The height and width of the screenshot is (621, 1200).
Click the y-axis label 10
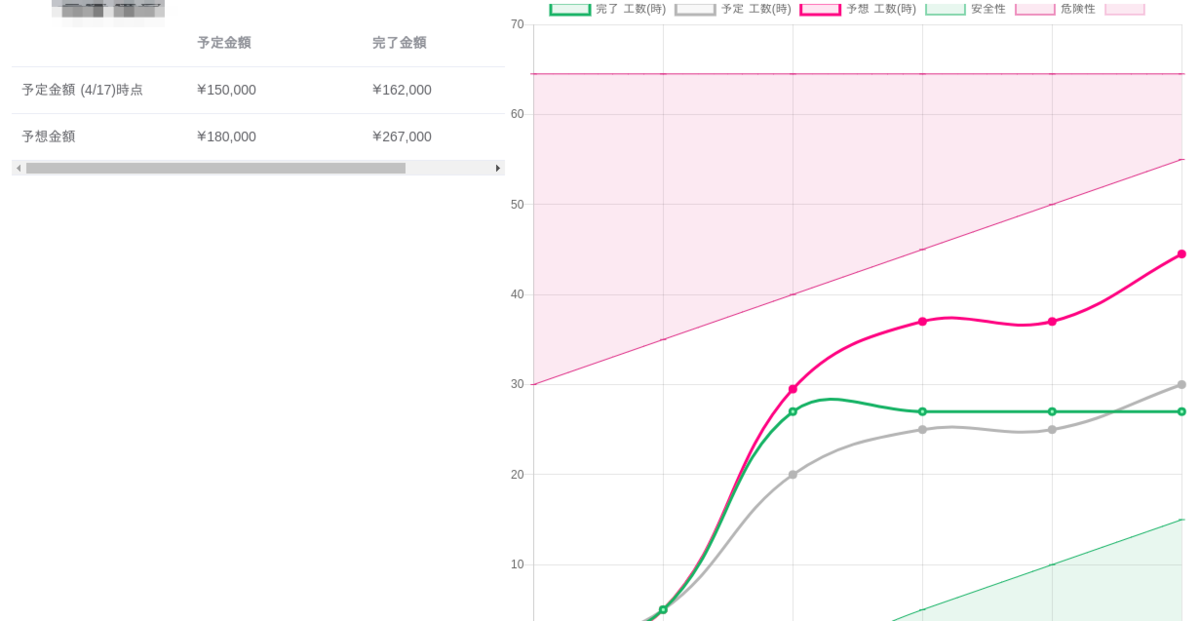517,564
